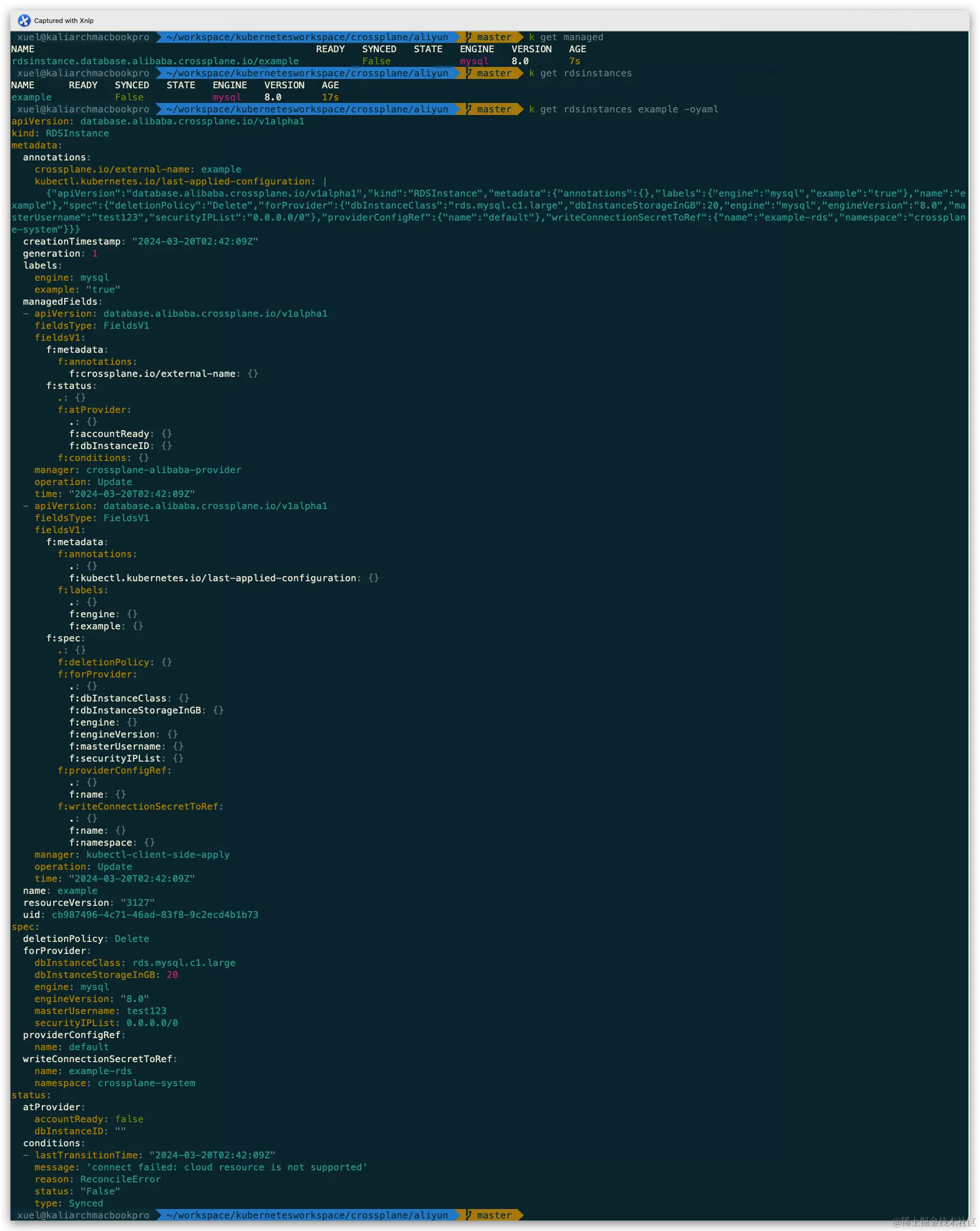The width and height of the screenshot is (980, 1231).
Task: Click the 'example: "true"' label line
Action: (77, 289)
